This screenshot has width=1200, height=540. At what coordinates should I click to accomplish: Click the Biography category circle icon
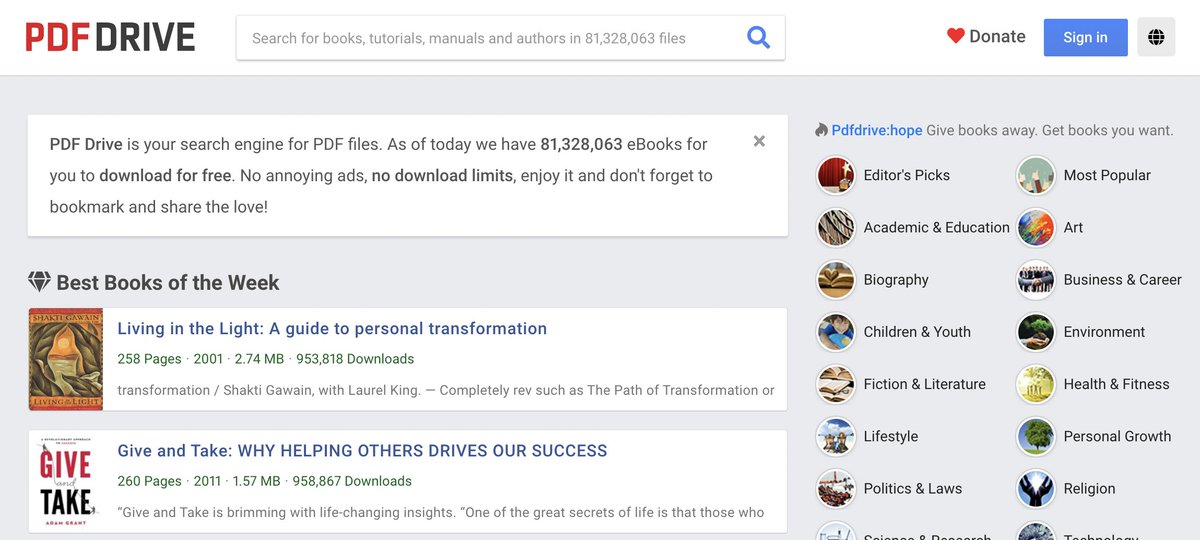pyautogui.click(x=836, y=280)
